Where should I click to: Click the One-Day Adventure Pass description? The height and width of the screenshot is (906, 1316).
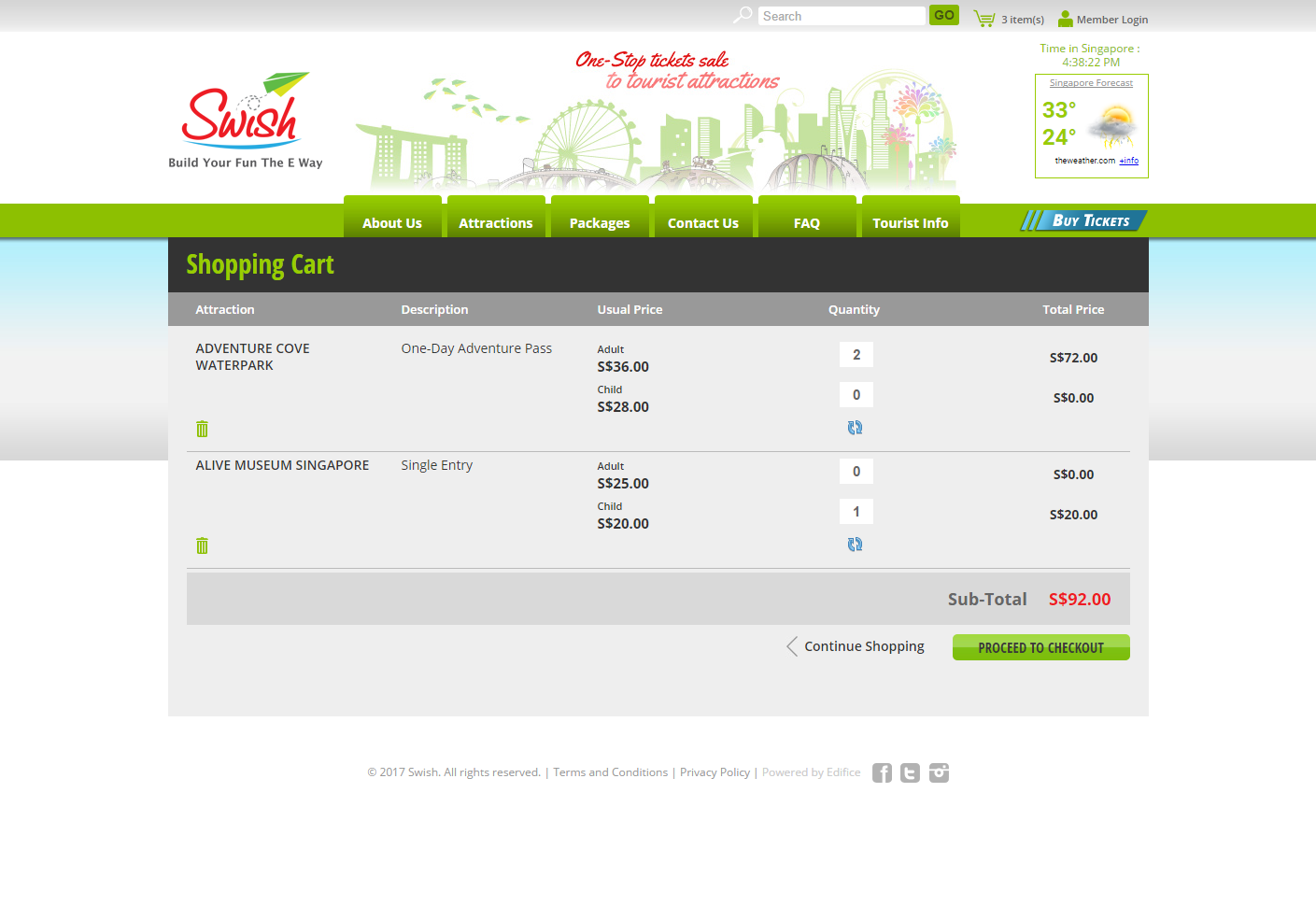coord(476,348)
